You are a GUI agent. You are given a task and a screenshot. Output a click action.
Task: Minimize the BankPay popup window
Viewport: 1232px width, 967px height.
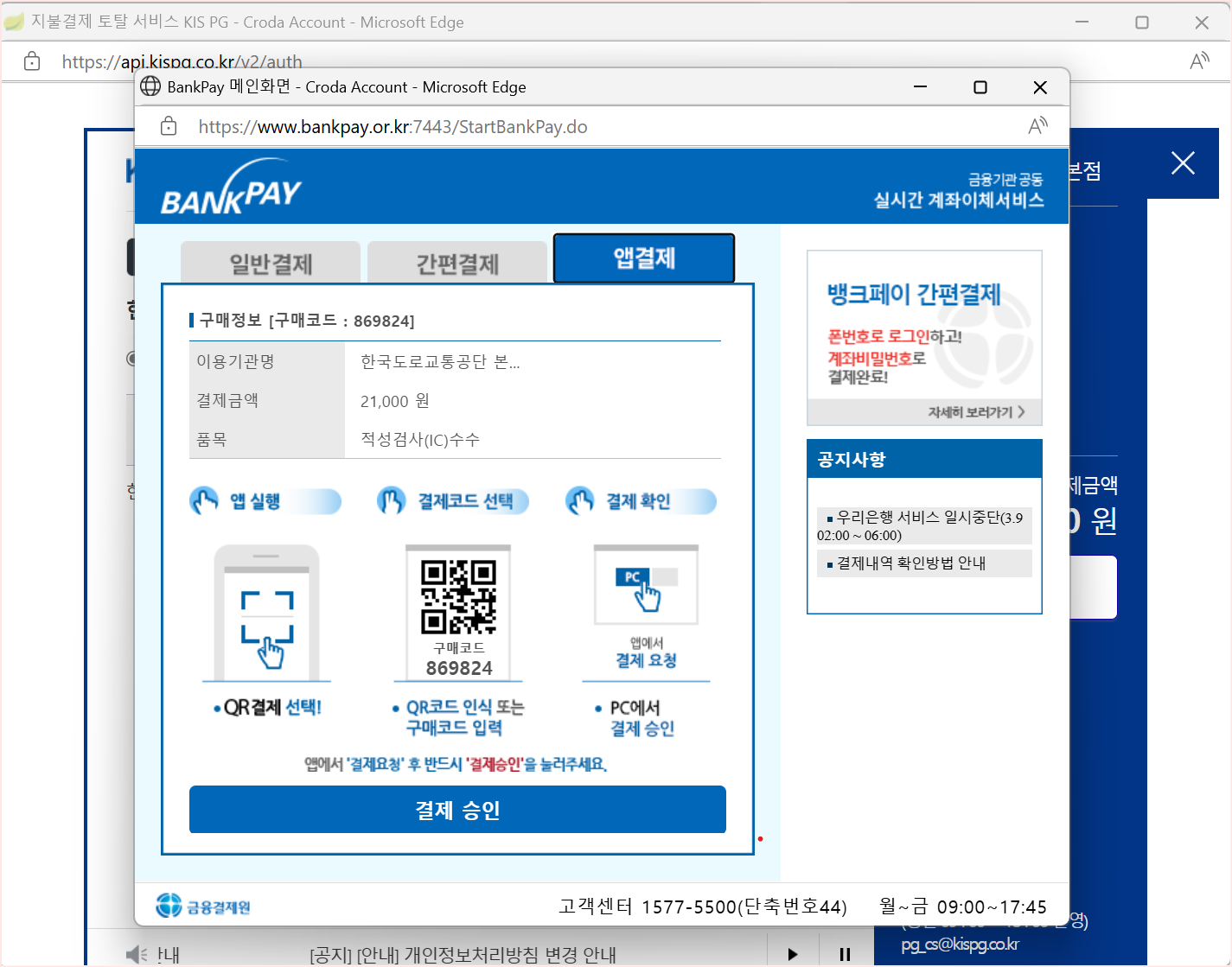(920, 86)
